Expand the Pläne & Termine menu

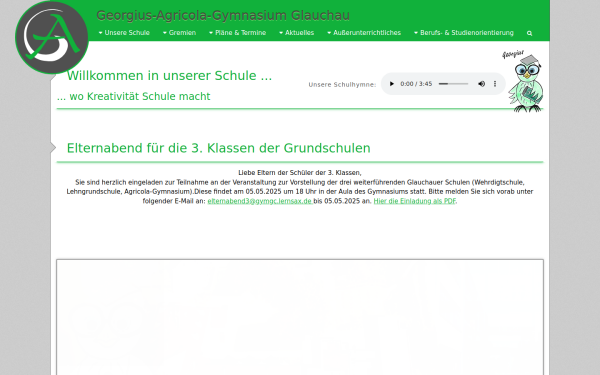[237, 33]
